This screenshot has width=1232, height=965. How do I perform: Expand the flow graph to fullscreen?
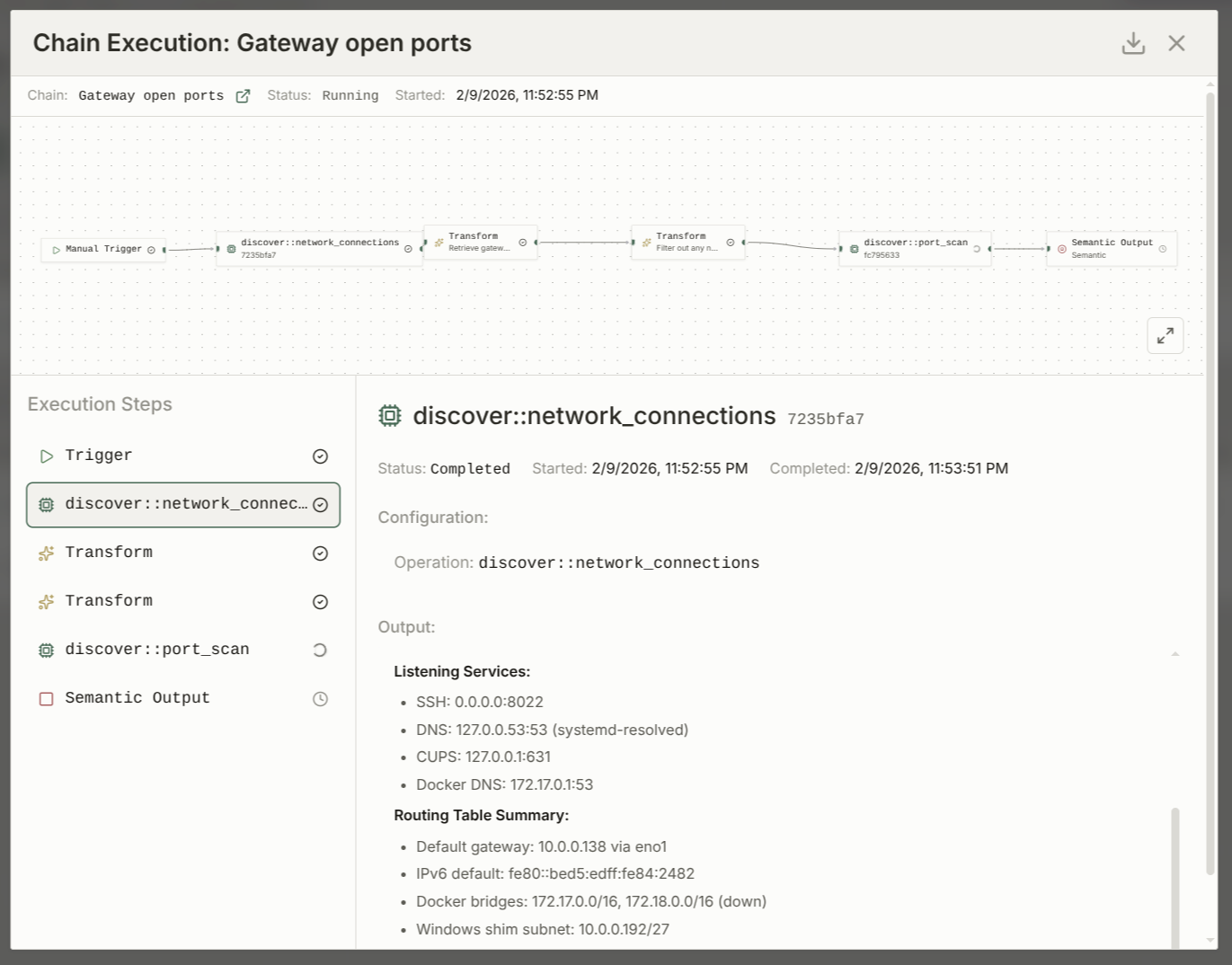click(1165, 336)
